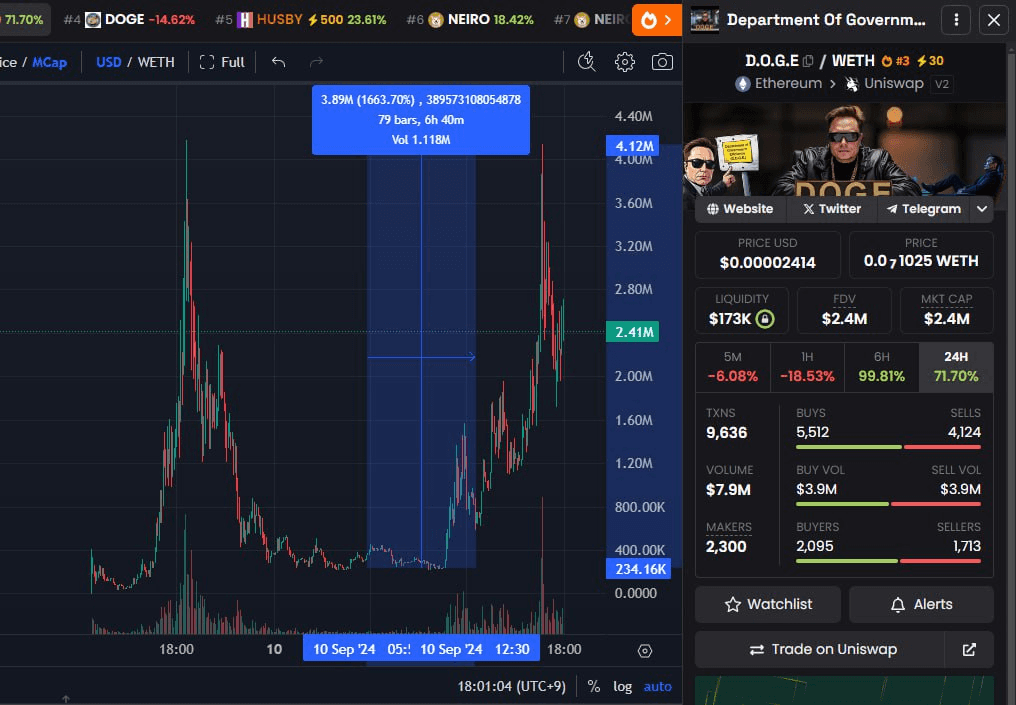Image resolution: width=1016 pixels, height=705 pixels.
Task: Select the 24H timeframe tab
Action: click(956, 367)
